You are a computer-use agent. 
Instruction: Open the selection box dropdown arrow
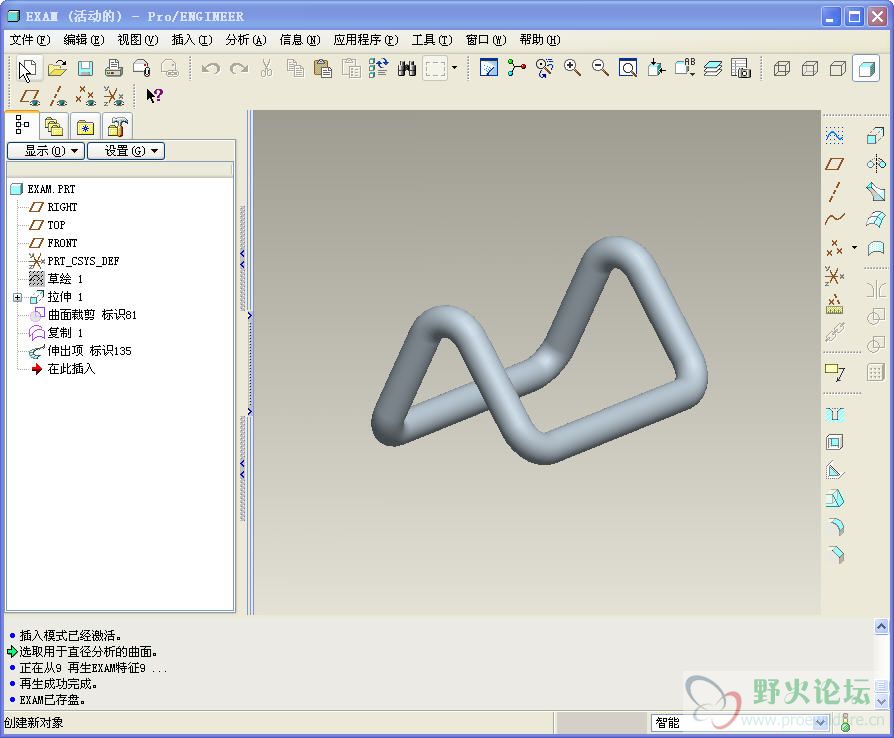pos(454,68)
